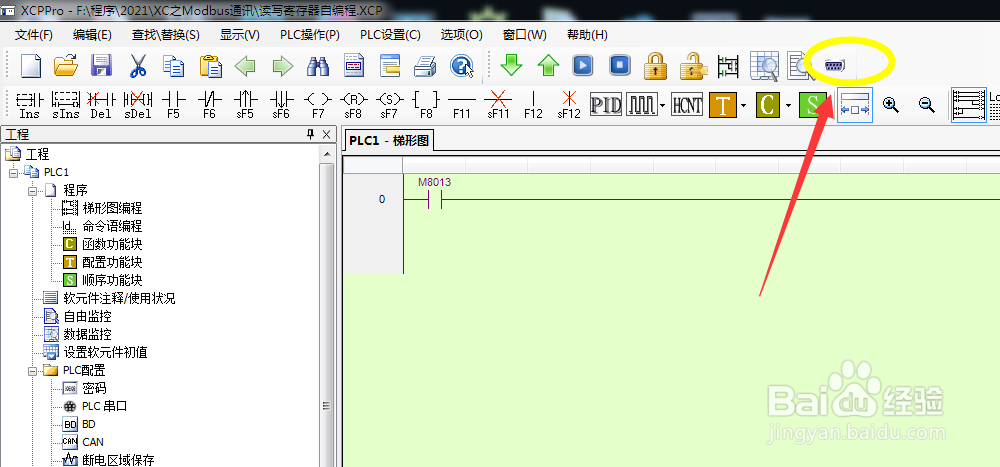
Task: Collapse the PLC配置 tree node
Action: tap(33, 370)
